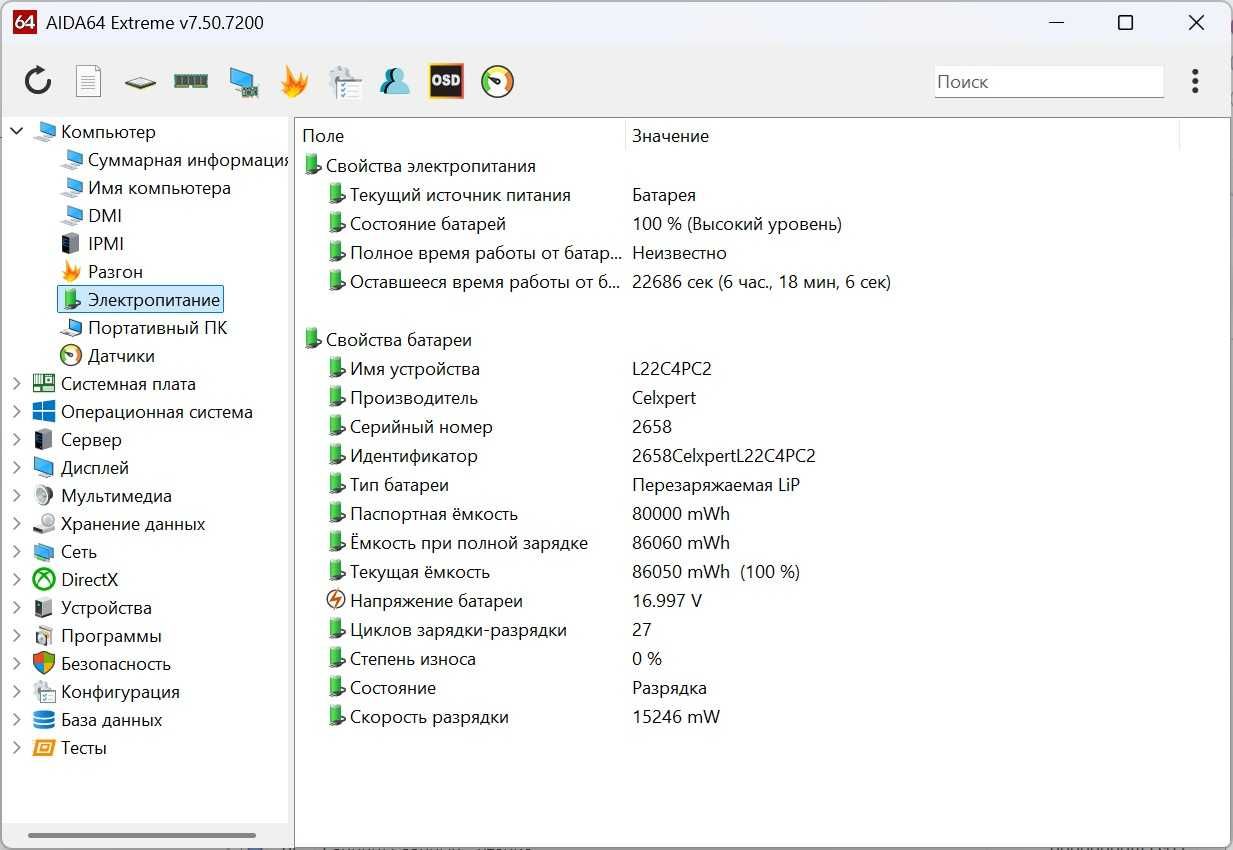Click the tree panel horizontal scrollbar

click(x=141, y=835)
